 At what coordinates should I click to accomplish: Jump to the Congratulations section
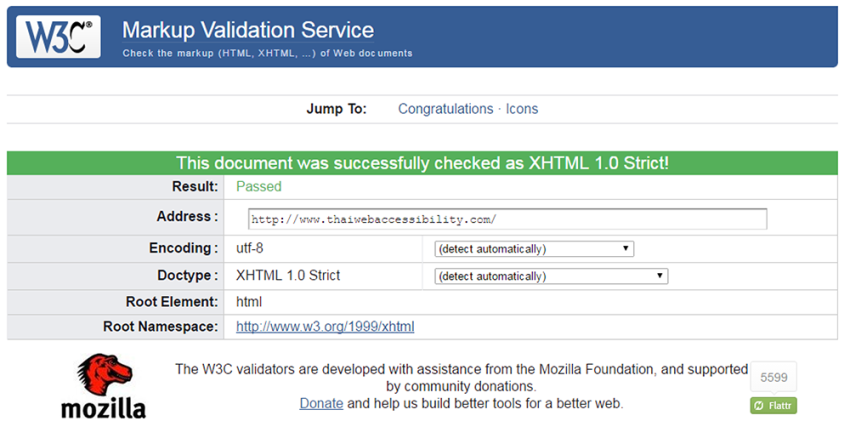(x=446, y=109)
